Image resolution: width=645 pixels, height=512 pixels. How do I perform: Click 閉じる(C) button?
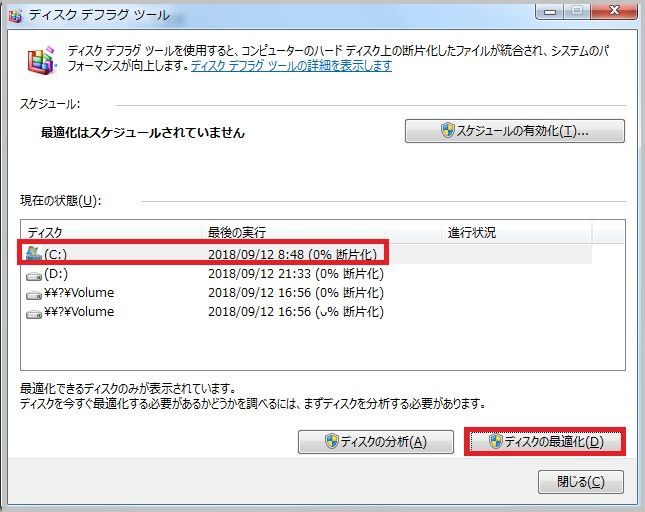coord(580,482)
